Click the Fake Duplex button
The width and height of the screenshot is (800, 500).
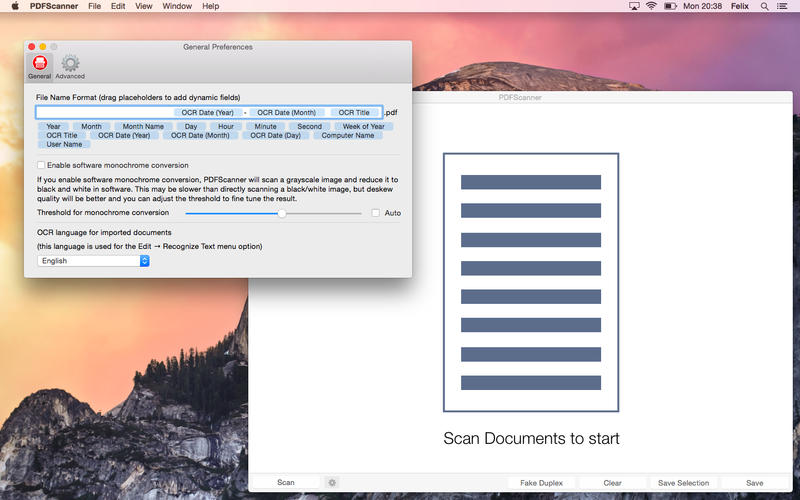[541, 482]
